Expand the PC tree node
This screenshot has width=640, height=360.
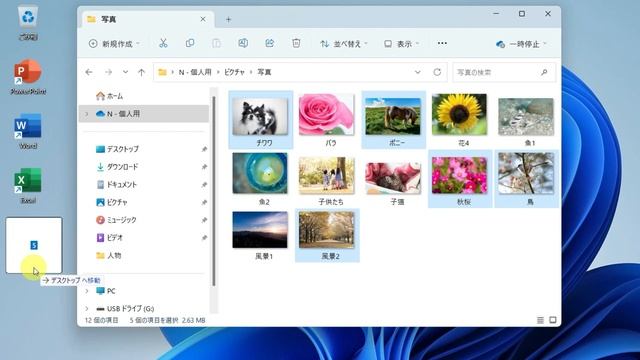pyautogui.click(x=87, y=291)
